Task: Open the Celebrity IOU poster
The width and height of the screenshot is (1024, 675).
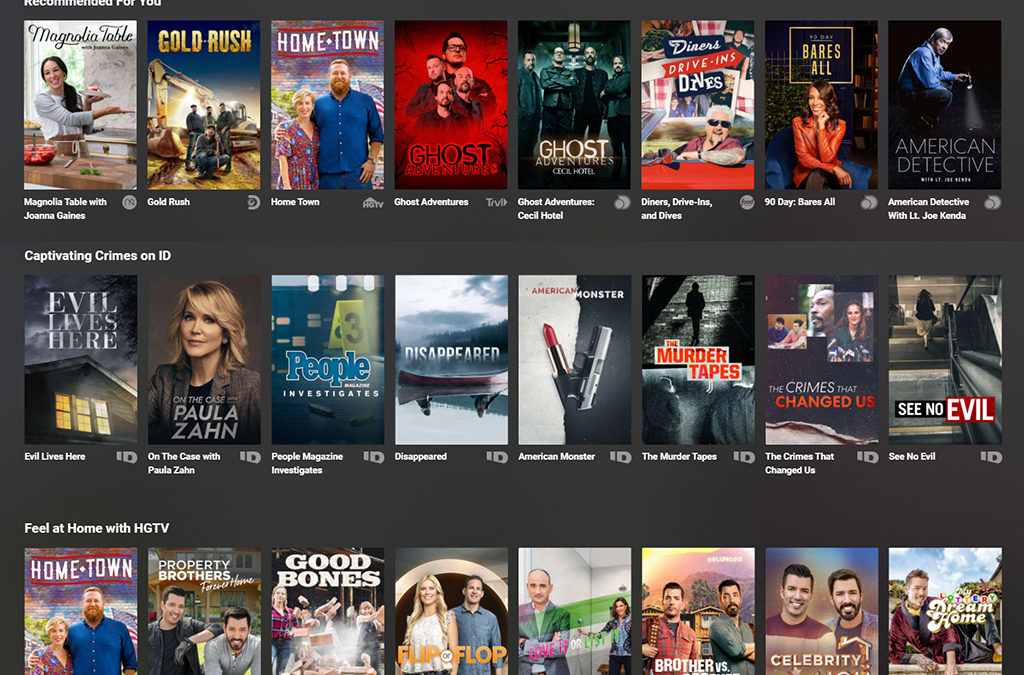Action: [822, 611]
